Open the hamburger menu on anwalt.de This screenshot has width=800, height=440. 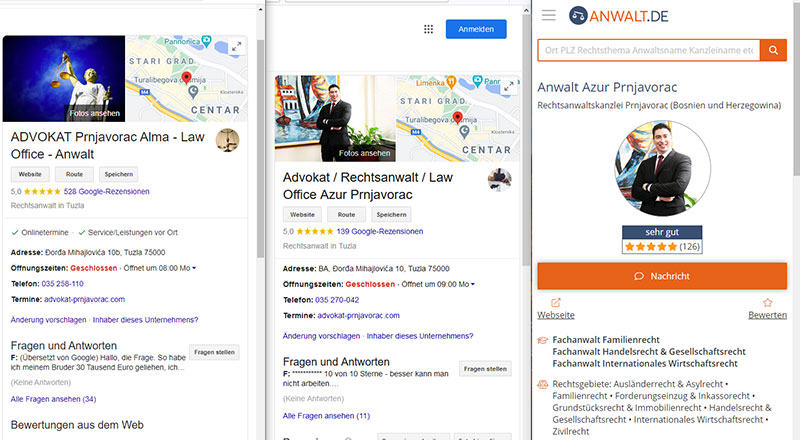[549, 15]
